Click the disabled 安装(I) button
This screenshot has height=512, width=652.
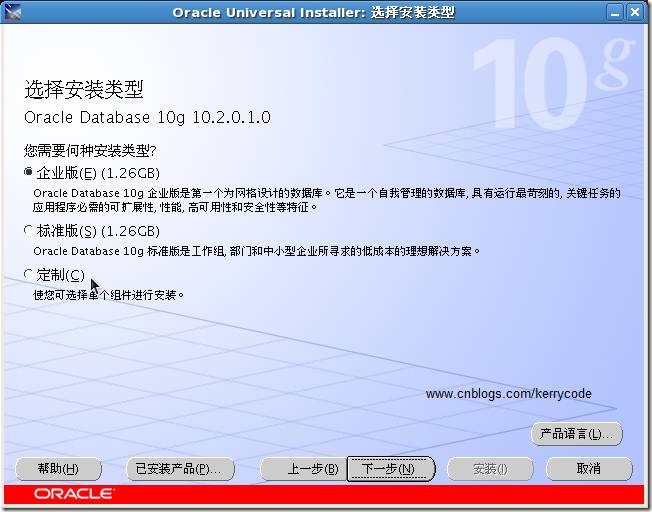click(x=490, y=469)
